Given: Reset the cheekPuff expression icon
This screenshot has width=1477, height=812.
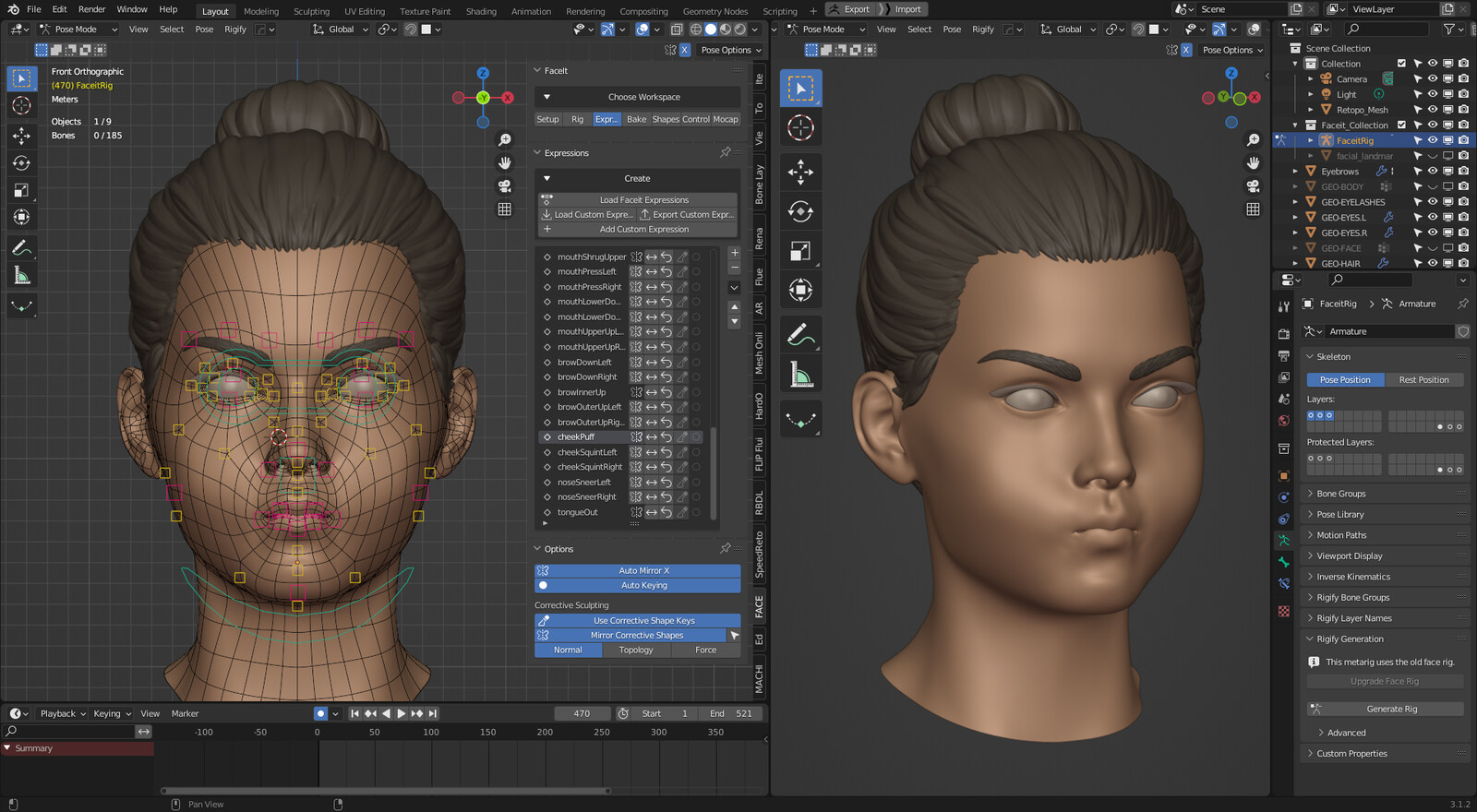Looking at the screenshot, I should pyautogui.click(x=666, y=437).
